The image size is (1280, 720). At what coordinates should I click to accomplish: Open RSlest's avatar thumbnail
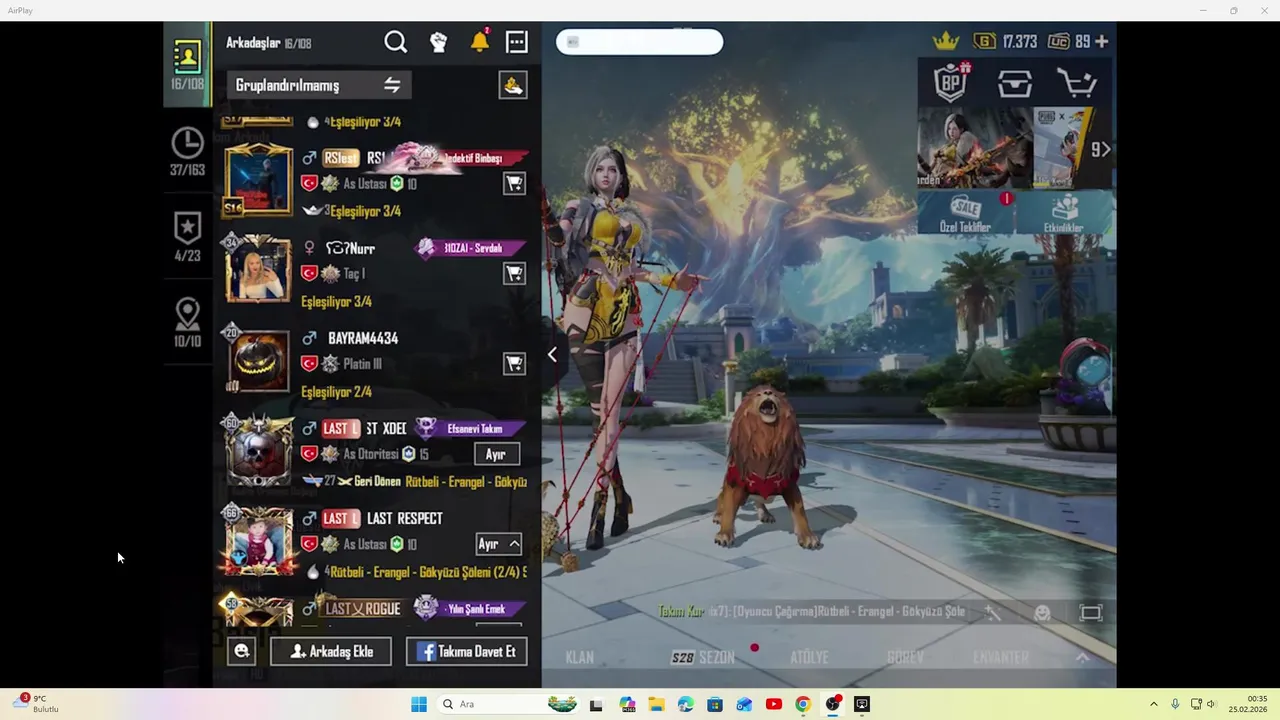(258, 181)
